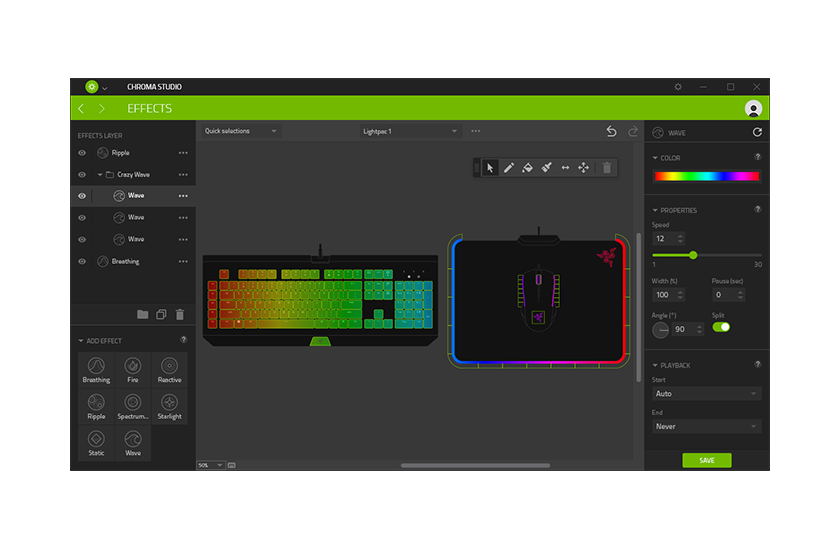Viewport: 840px width, 550px height.
Task: Add a Starlight effect
Action: tap(169, 406)
